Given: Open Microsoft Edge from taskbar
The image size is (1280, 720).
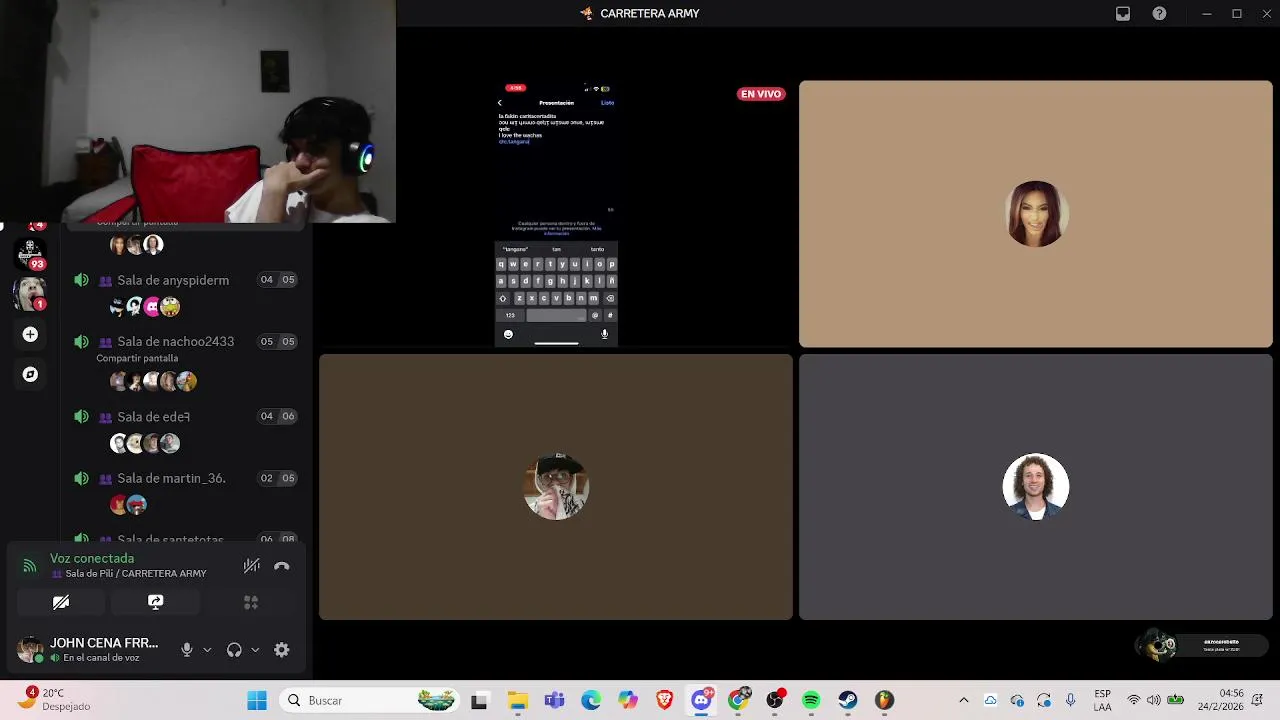Looking at the screenshot, I should click(591, 700).
